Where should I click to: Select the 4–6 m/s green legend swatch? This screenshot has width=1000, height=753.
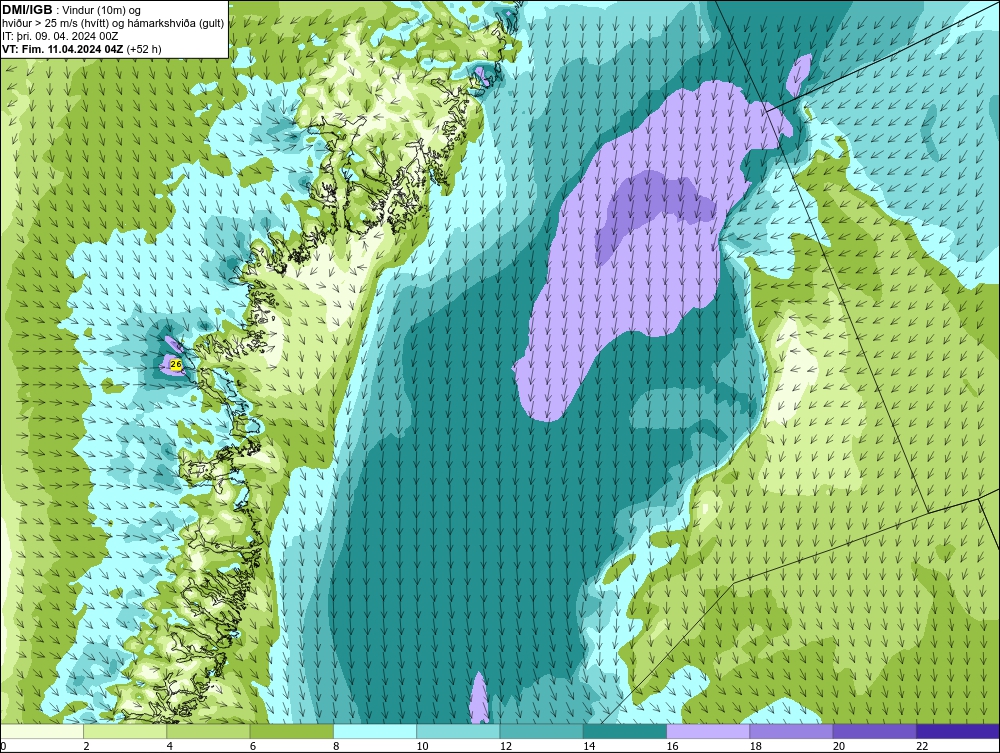coord(209,731)
